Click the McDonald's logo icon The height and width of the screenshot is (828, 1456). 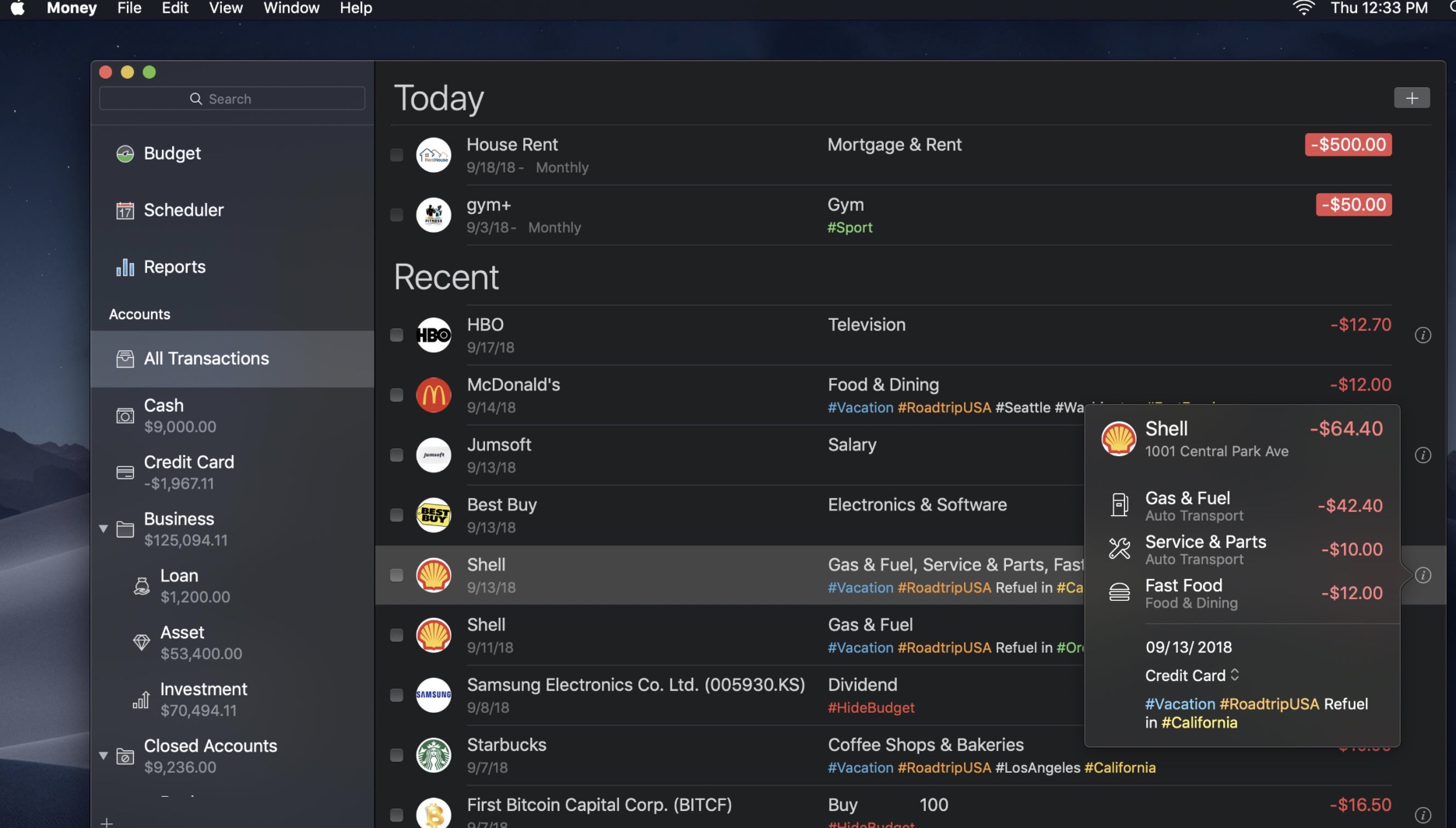click(x=434, y=395)
